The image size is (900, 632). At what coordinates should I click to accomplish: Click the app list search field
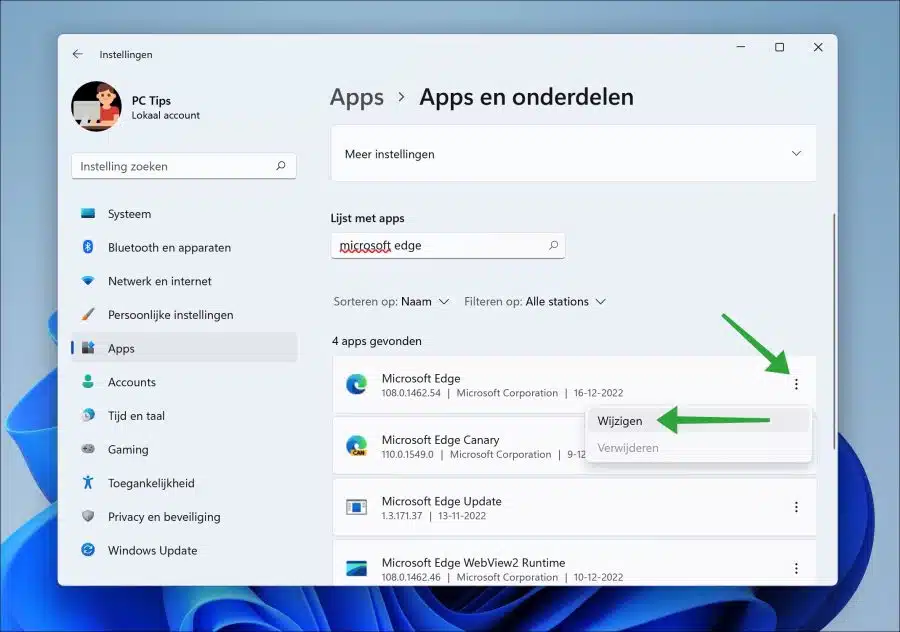tap(448, 245)
